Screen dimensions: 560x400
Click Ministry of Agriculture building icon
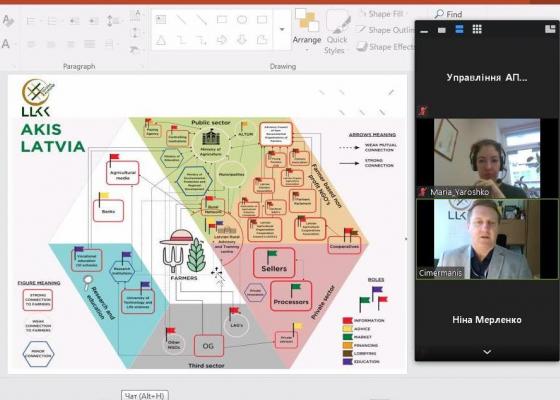211,138
